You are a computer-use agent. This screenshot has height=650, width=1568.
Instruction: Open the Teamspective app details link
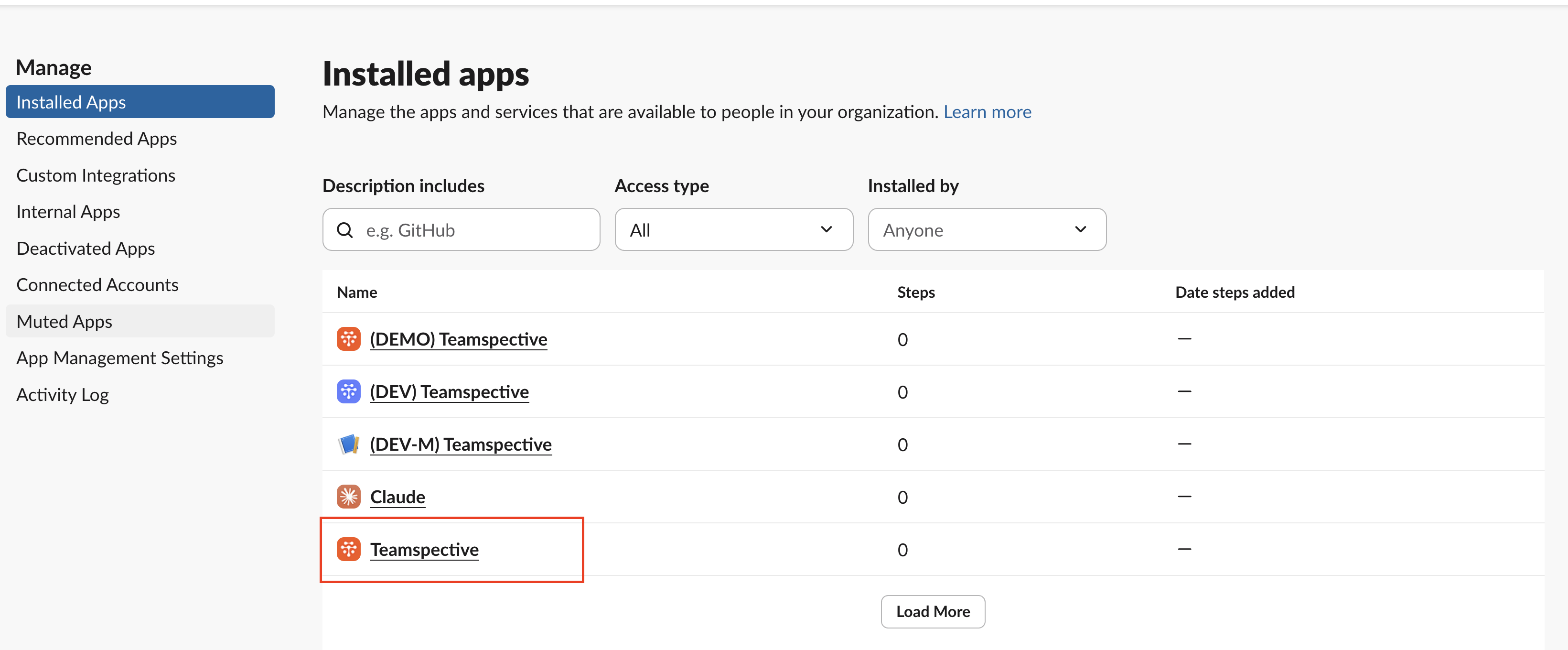[x=424, y=549]
